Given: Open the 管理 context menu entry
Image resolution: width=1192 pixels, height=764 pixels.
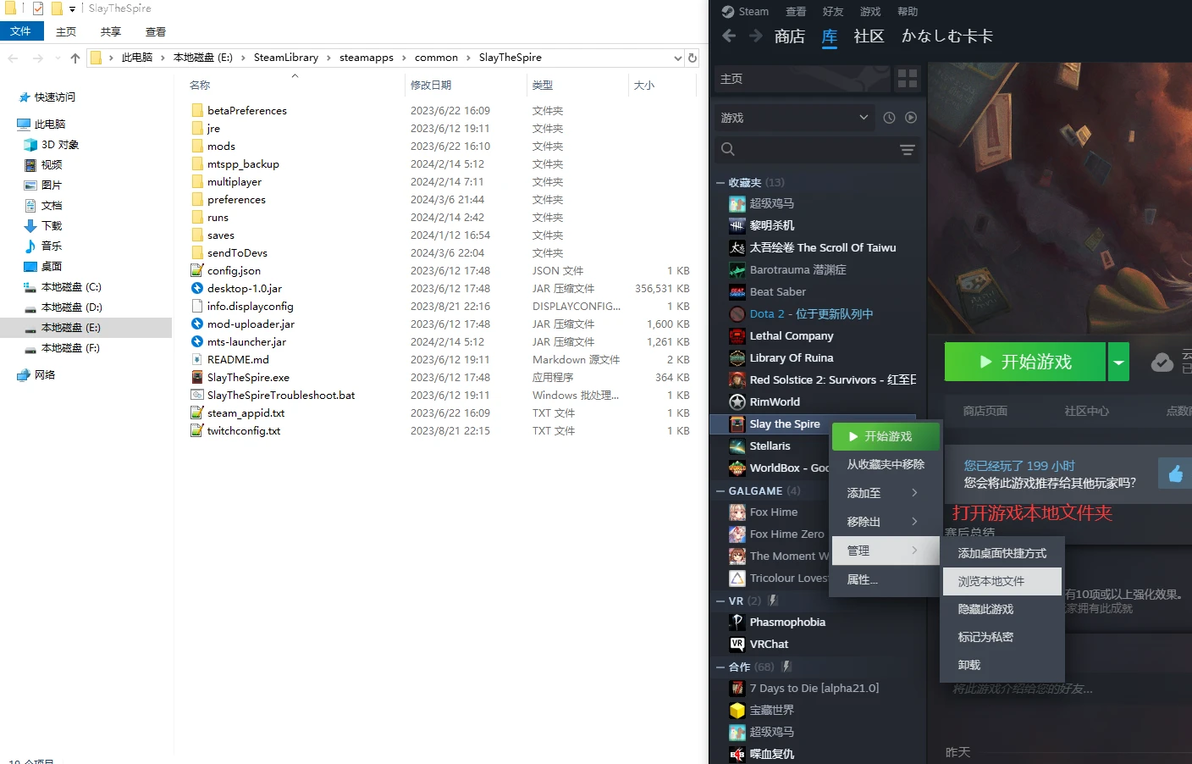Looking at the screenshot, I should coord(886,550).
